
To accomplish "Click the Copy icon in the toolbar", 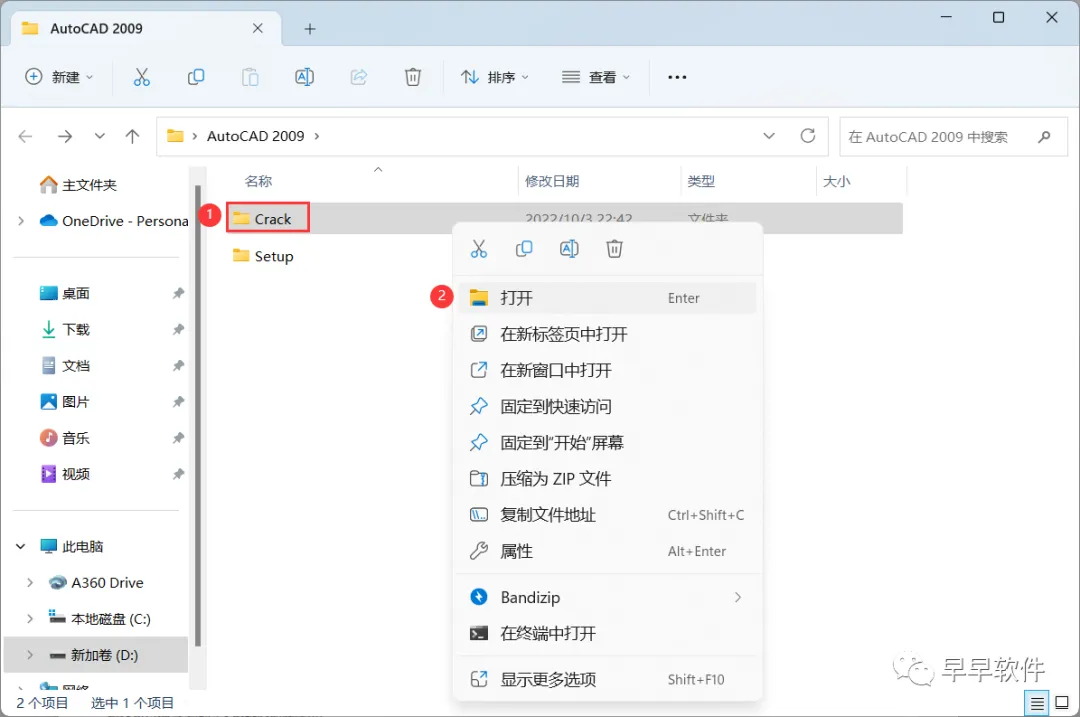I will point(196,77).
